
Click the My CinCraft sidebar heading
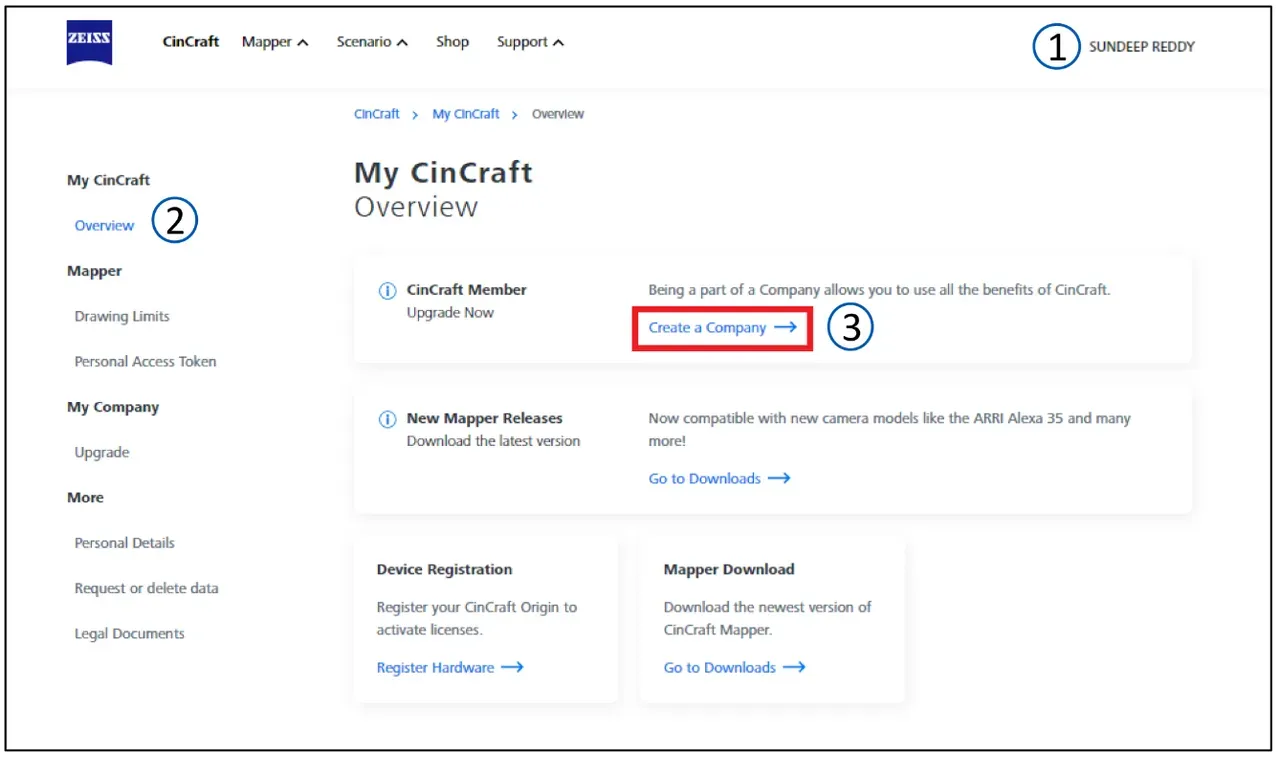pyautogui.click(x=108, y=181)
